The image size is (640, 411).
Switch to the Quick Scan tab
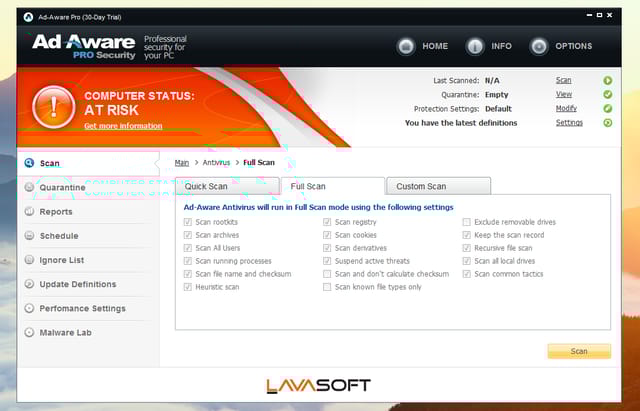click(227, 186)
